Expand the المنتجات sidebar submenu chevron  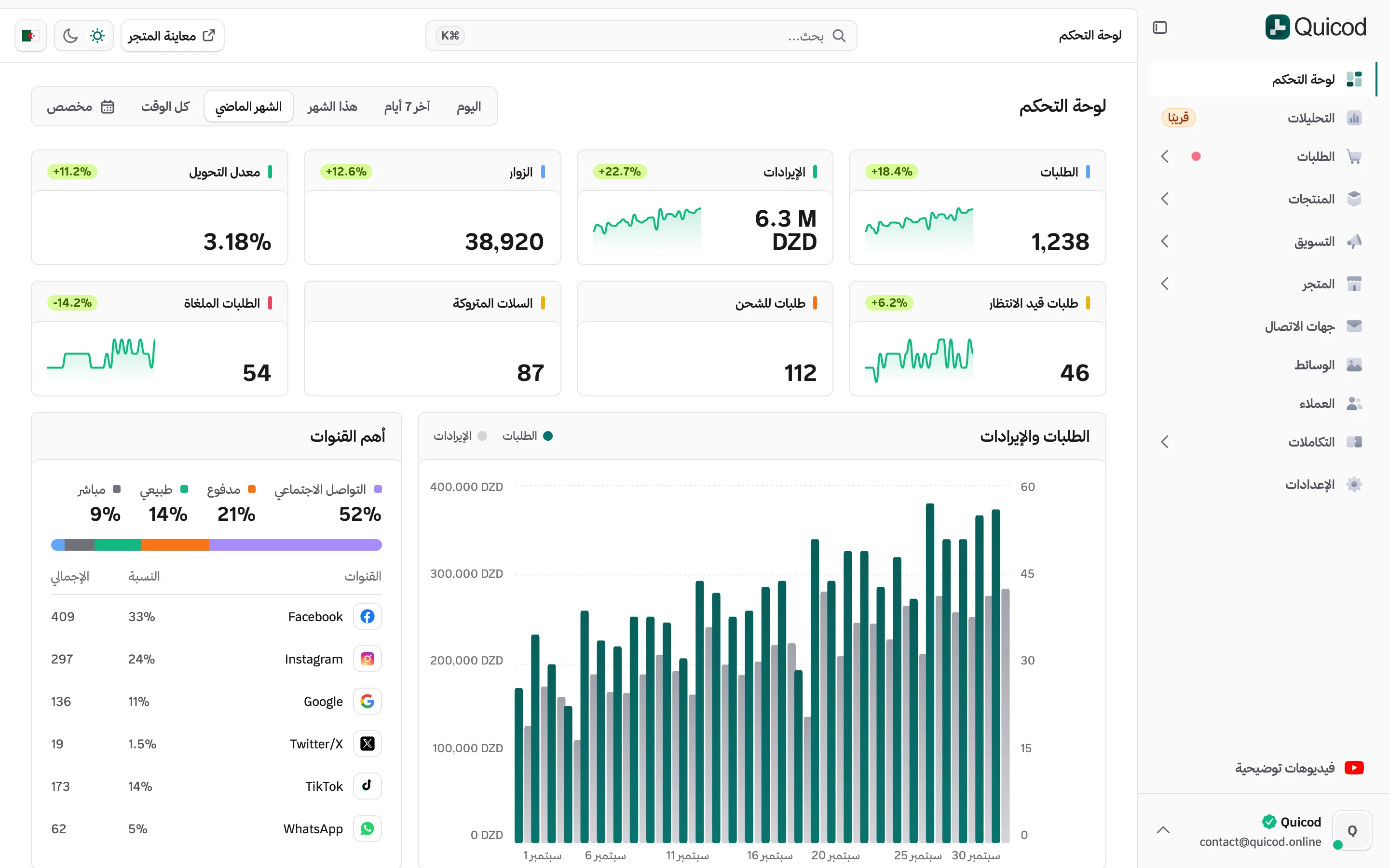pos(1165,199)
